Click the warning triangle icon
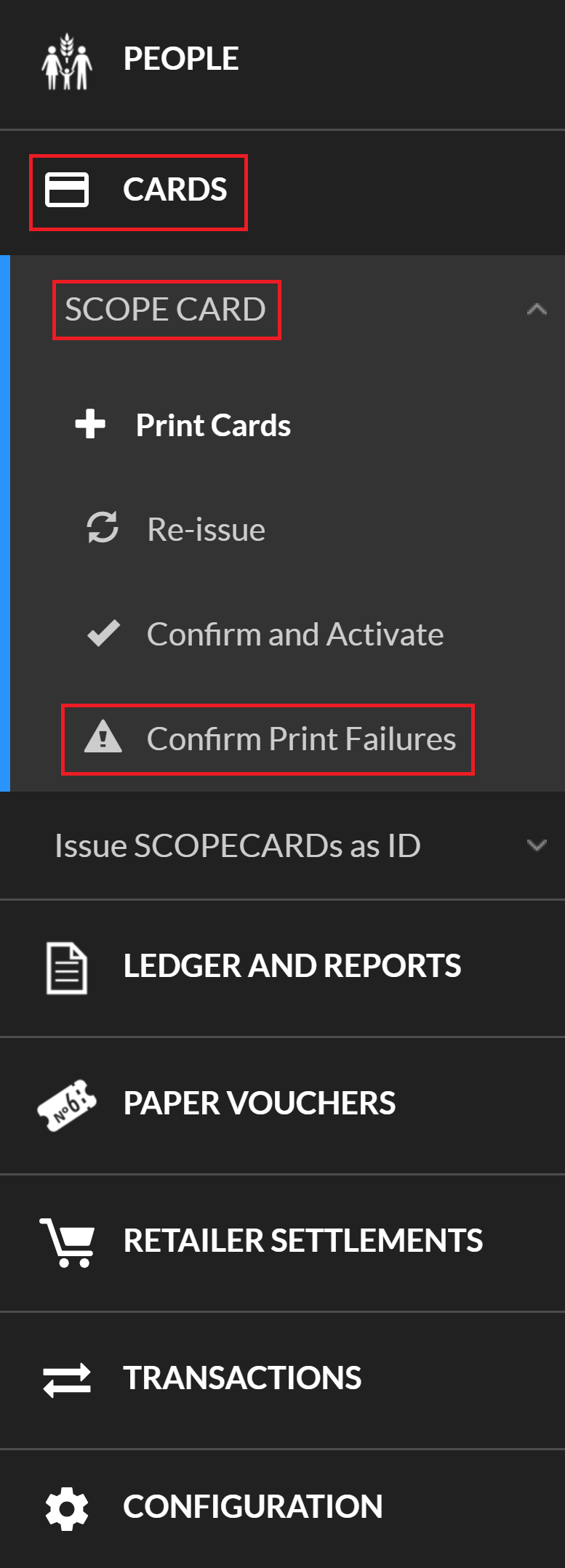 pos(103,736)
